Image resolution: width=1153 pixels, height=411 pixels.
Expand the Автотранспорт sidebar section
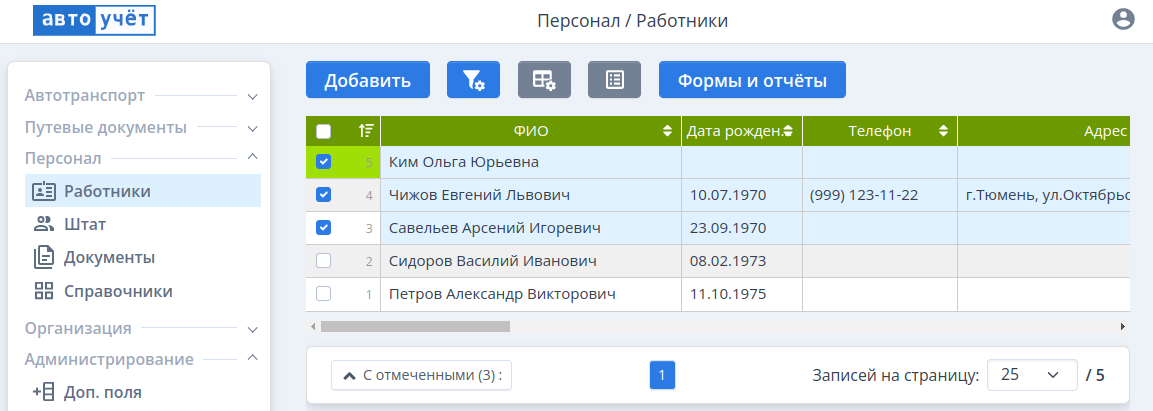tap(252, 97)
